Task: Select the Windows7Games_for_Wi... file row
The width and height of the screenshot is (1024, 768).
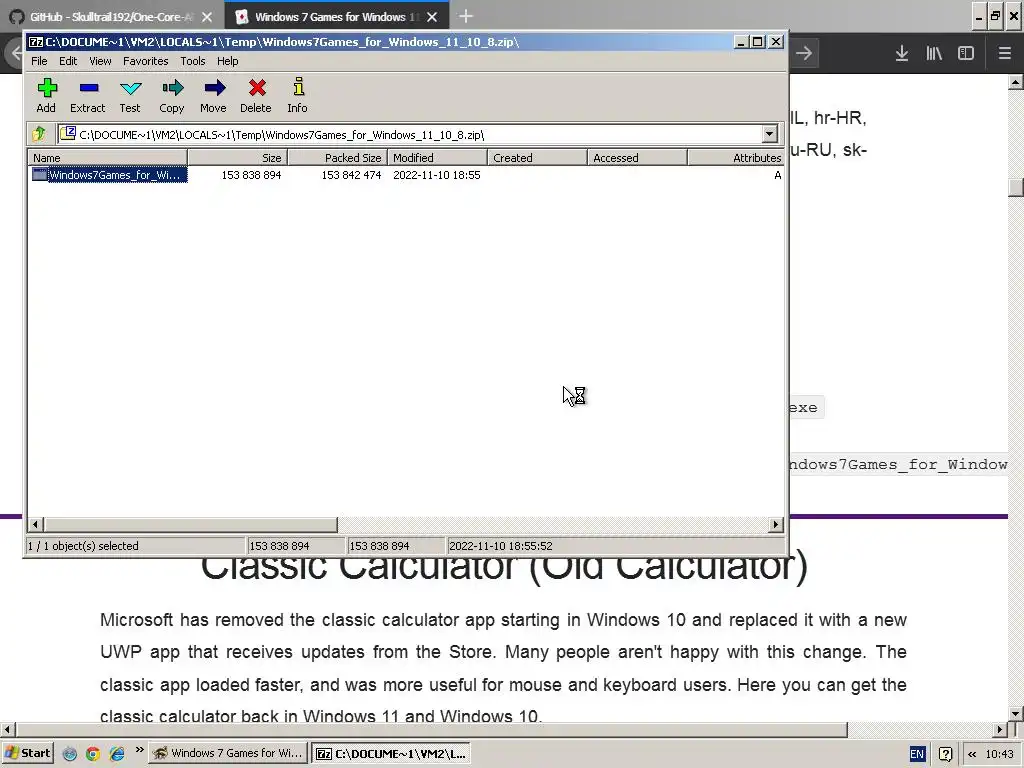Action: (406, 175)
